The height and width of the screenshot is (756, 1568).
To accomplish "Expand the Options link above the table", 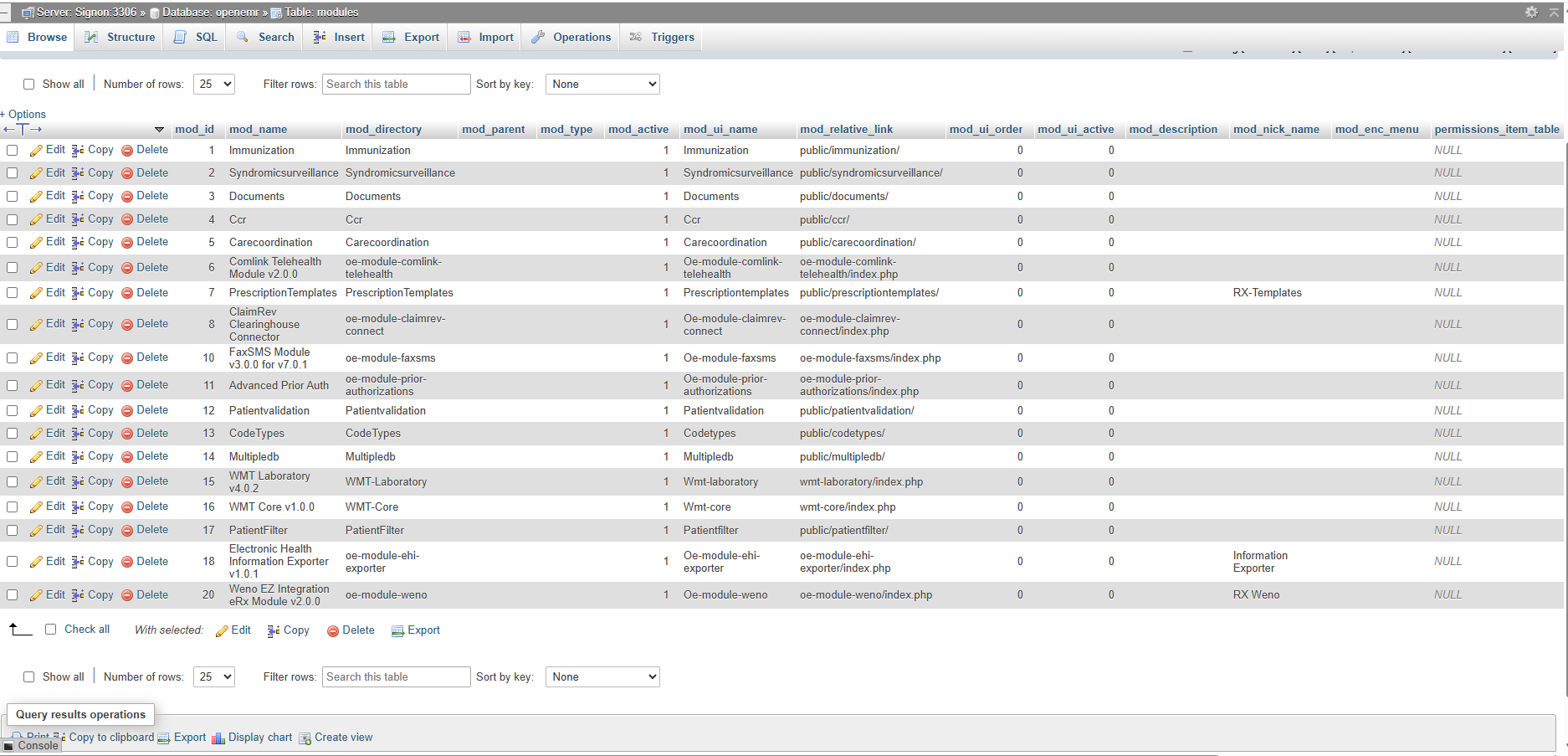I will click(x=27, y=115).
